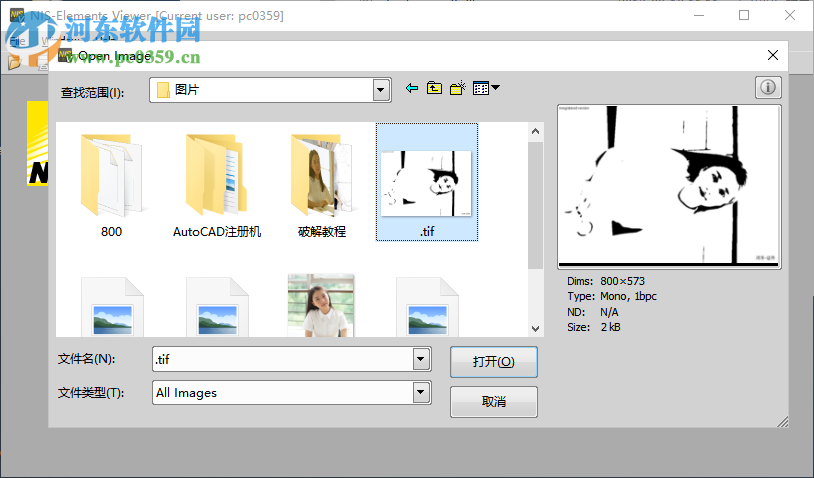Screen dimensions: 814x478
Task: Expand the 文件类型 All Images dropdown
Action: click(x=421, y=392)
